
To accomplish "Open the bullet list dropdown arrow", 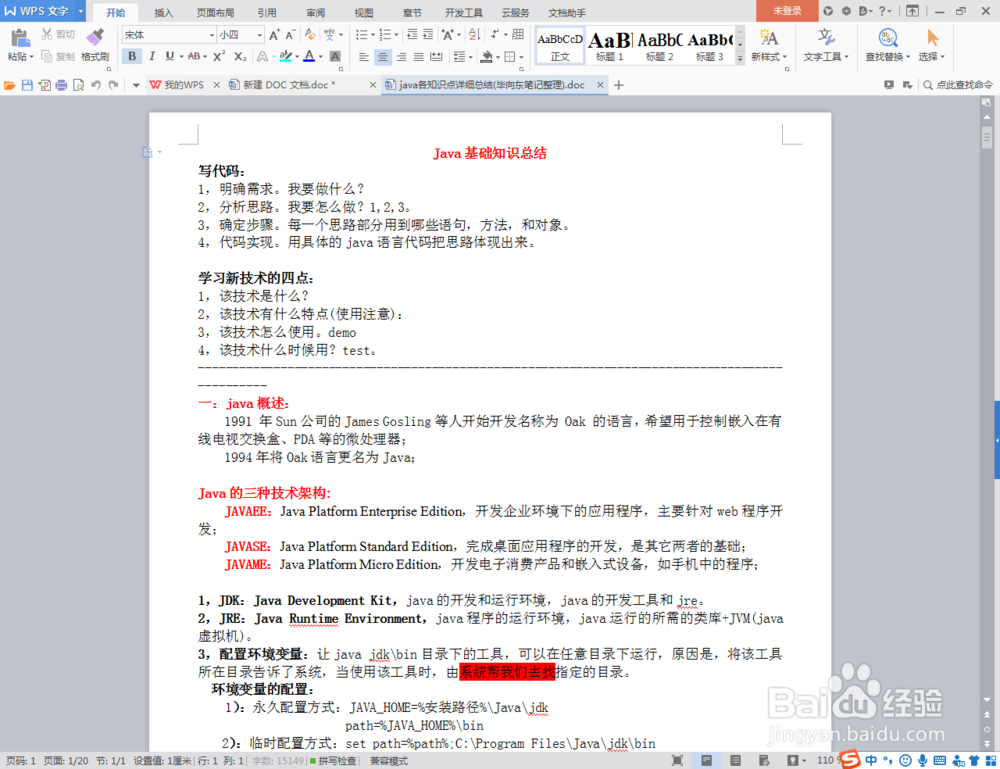I will point(373,35).
